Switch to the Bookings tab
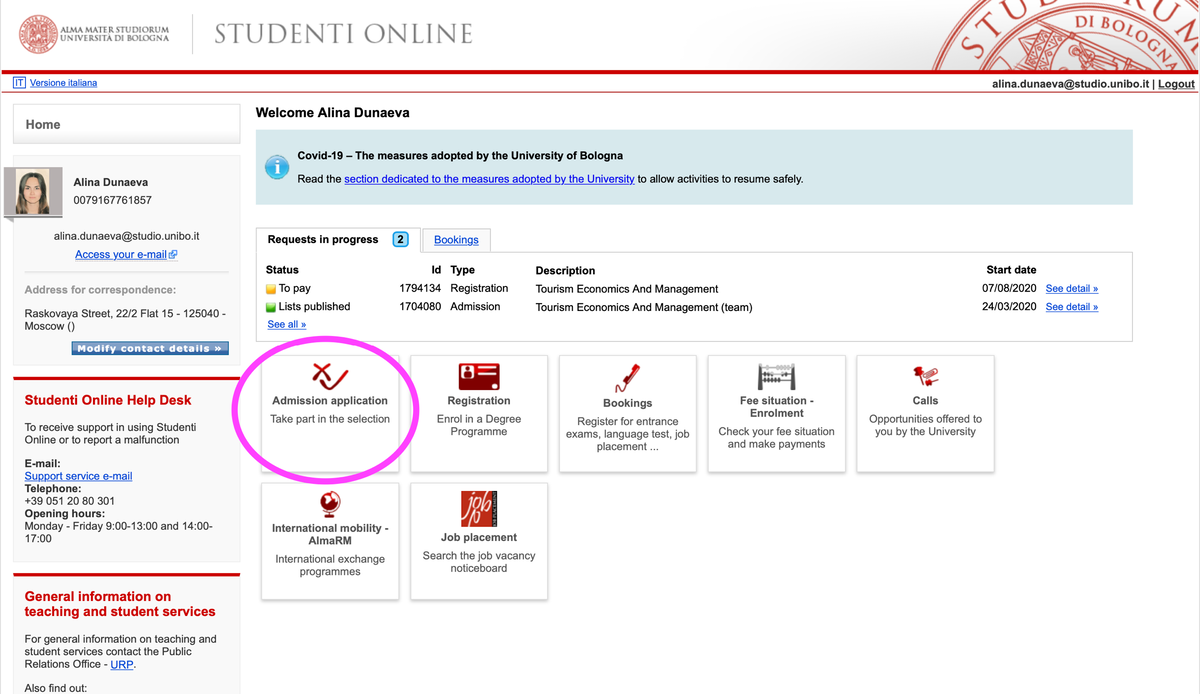1200x694 pixels. (456, 240)
